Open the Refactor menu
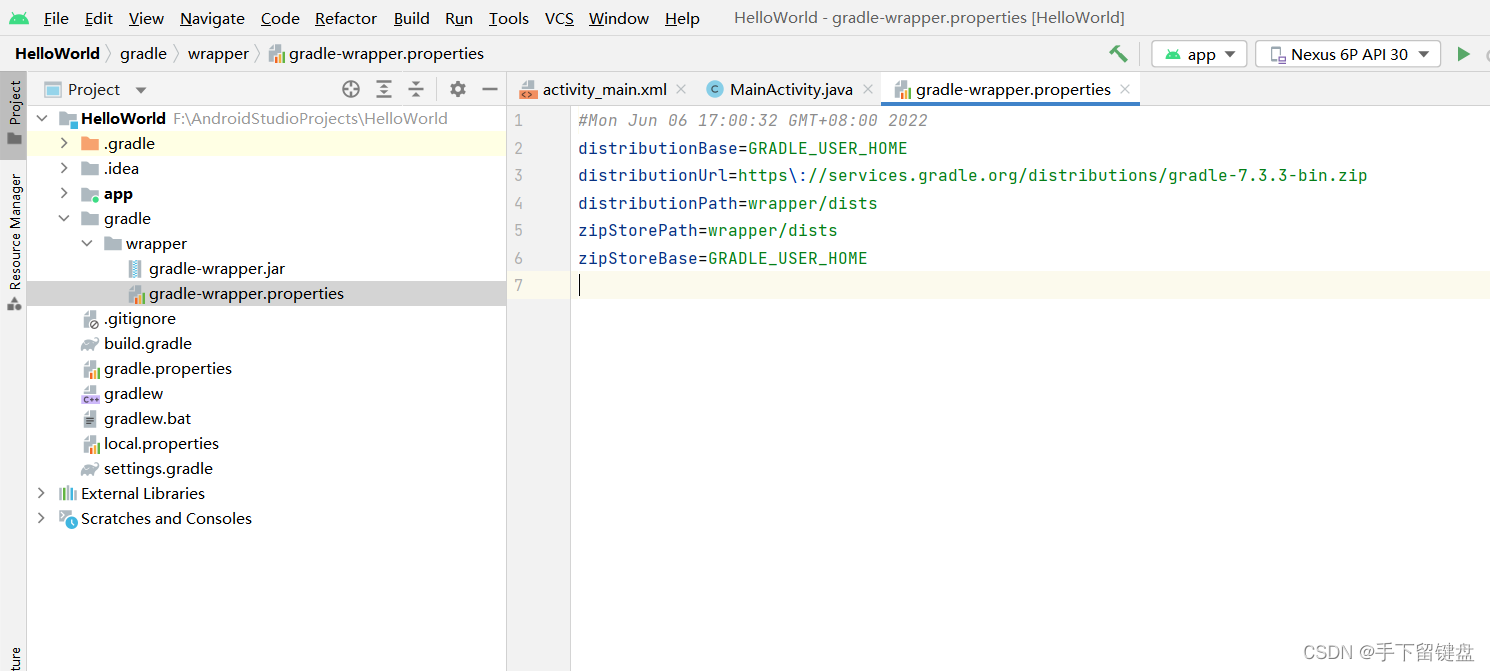This screenshot has height=671, width=1490. [346, 19]
